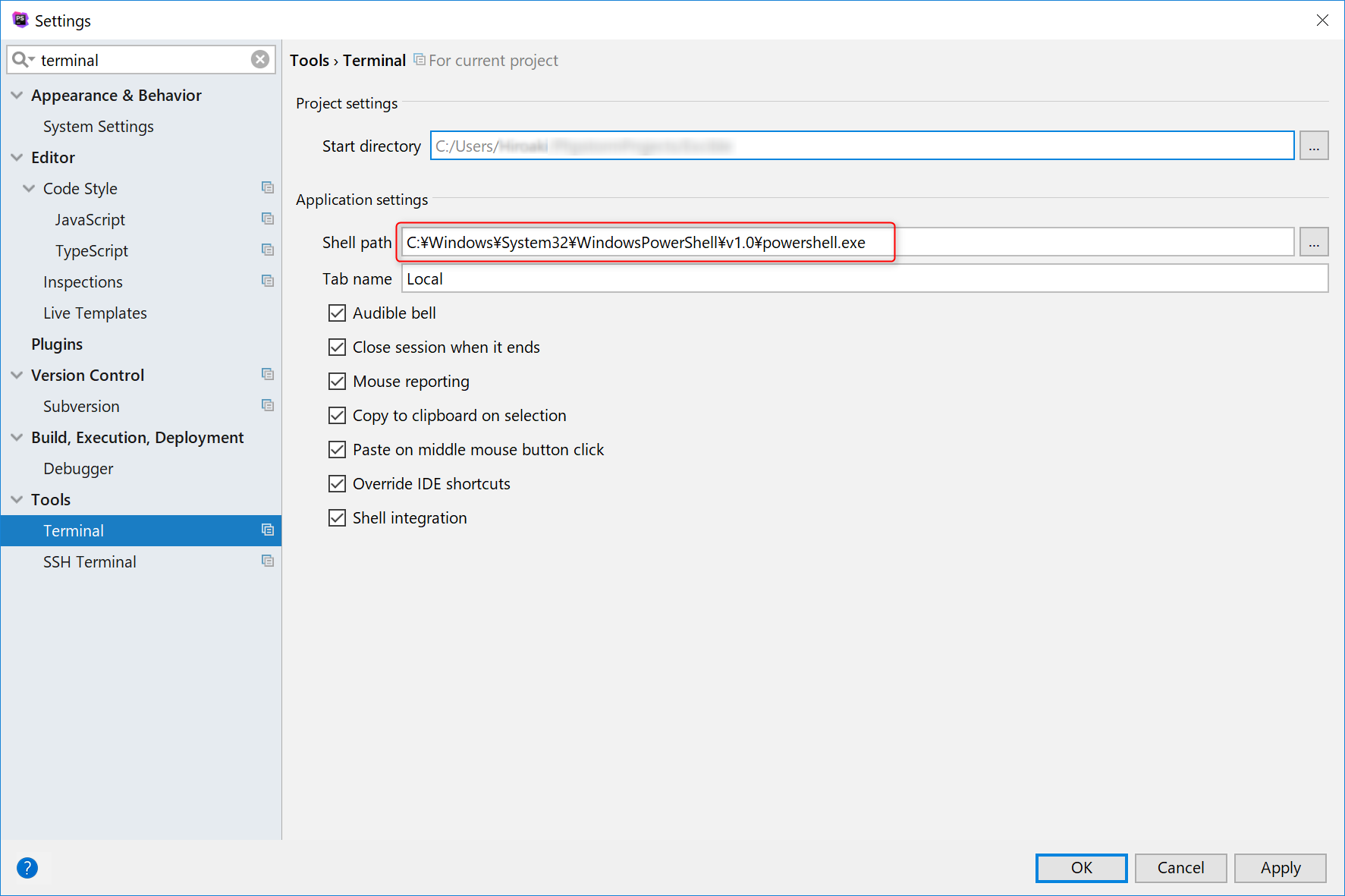
Task: Click the 'For current project' icon next to Terminal
Action: pyautogui.click(x=419, y=59)
